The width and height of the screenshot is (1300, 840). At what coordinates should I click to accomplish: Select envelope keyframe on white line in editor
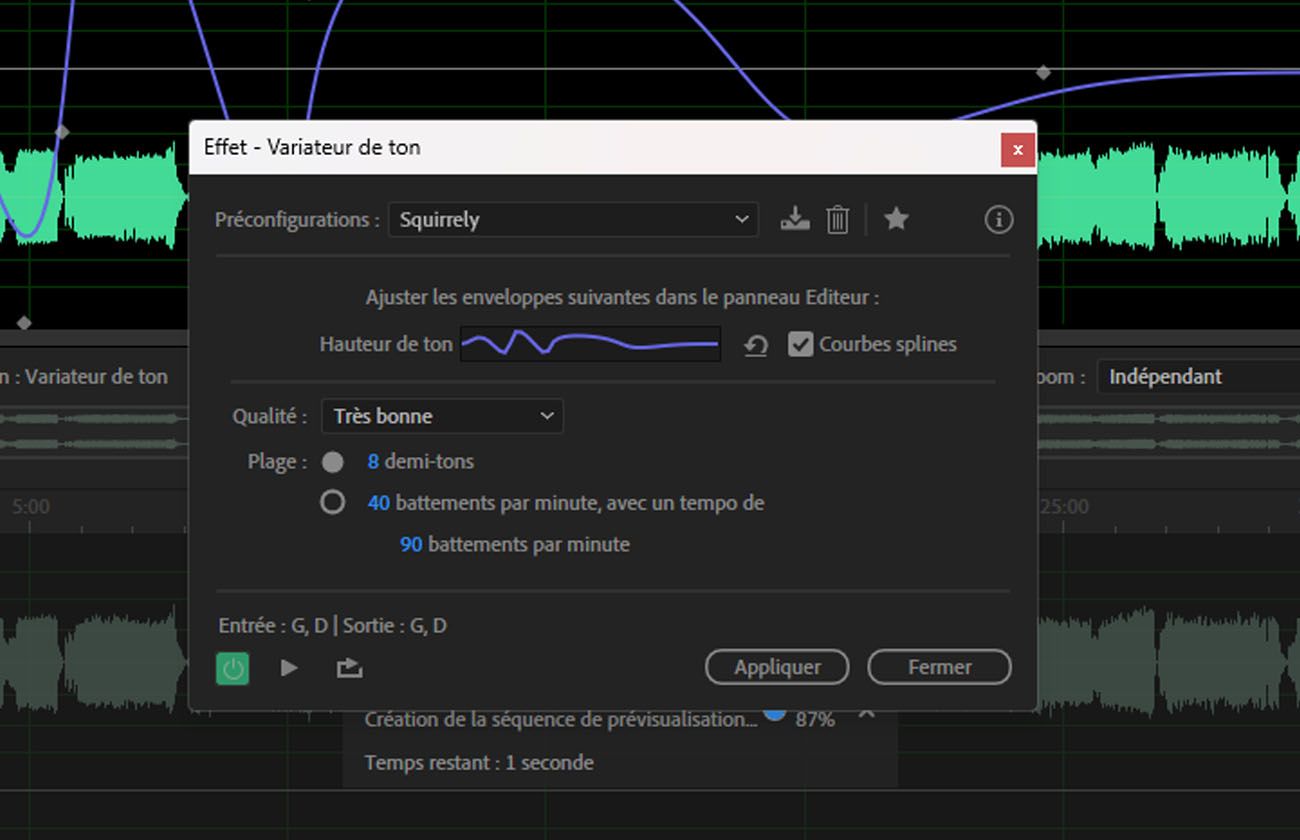point(1043,72)
